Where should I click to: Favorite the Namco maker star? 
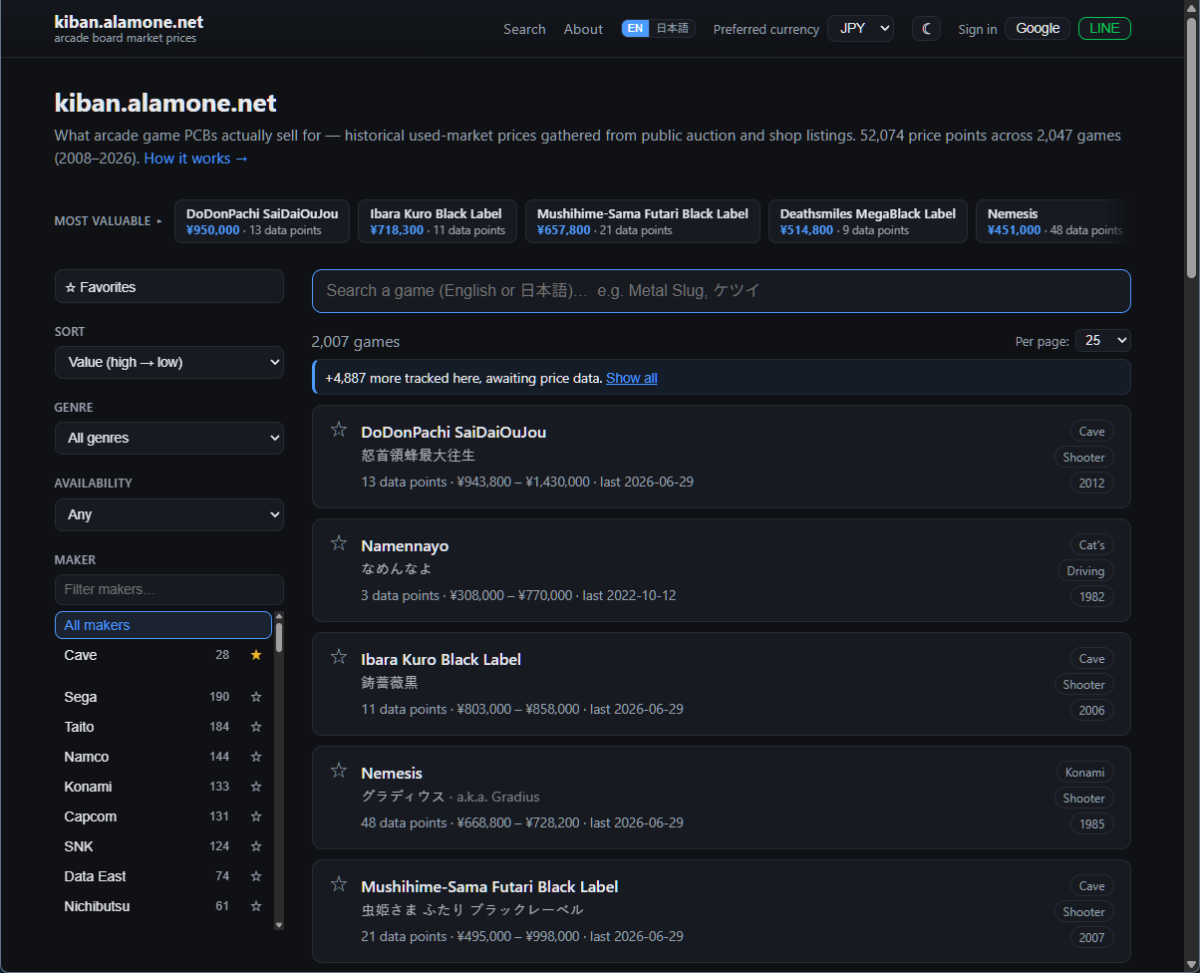pyautogui.click(x=256, y=757)
